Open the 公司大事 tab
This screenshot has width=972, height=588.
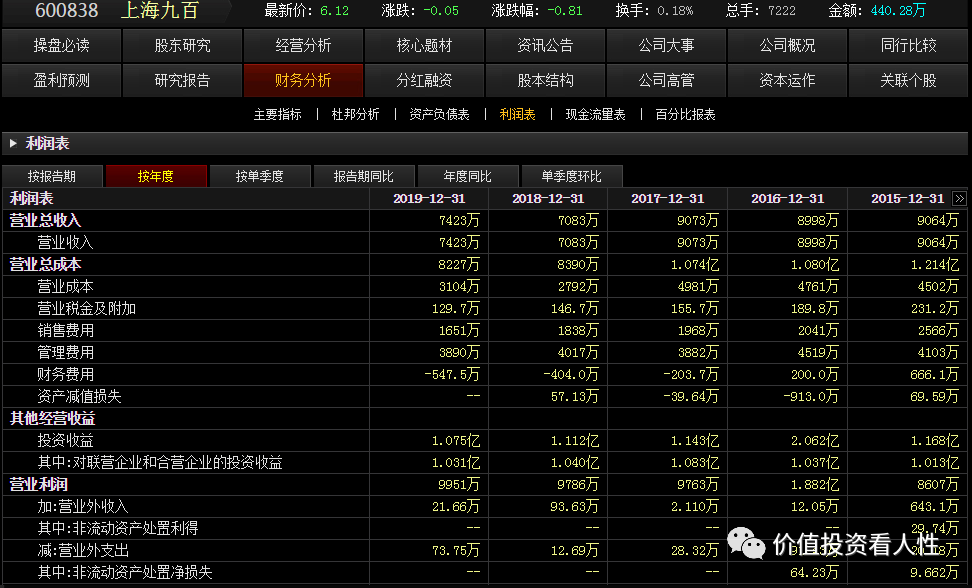[666, 45]
